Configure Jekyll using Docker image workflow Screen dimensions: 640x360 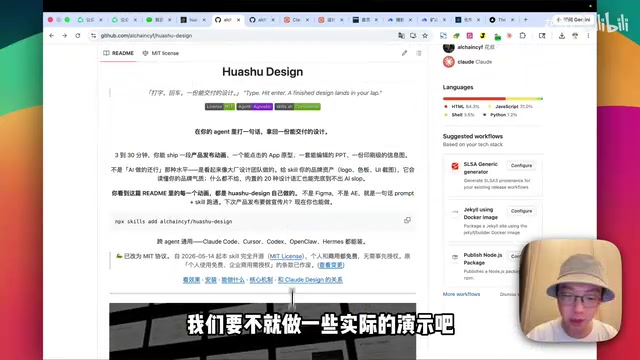click(521, 211)
